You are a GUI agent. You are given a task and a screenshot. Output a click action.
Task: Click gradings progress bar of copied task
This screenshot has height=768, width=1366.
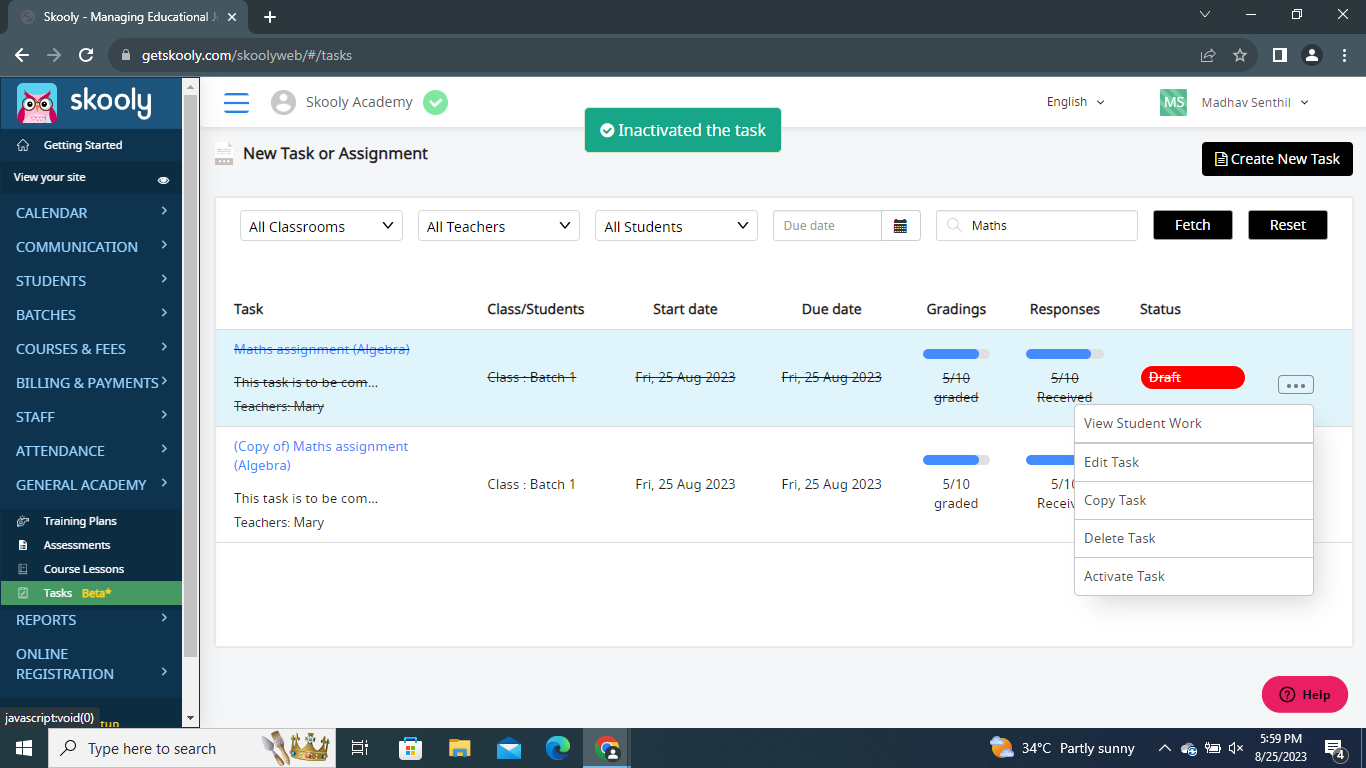pyautogui.click(x=956, y=460)
